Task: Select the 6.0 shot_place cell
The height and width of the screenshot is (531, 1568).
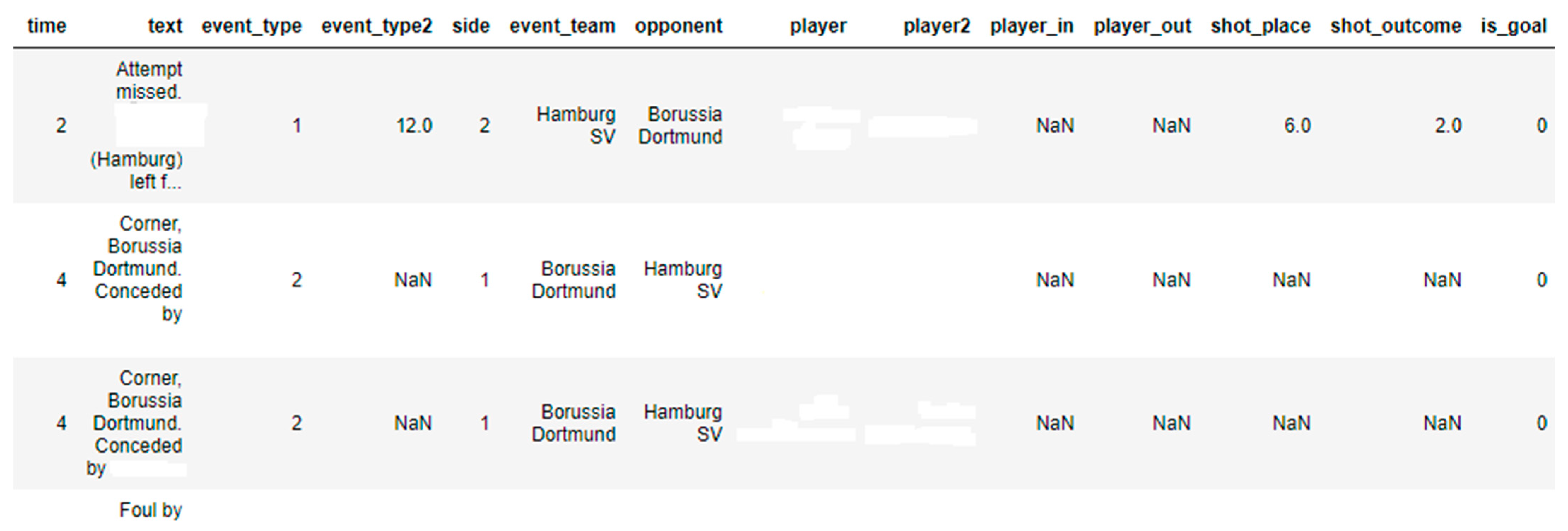Action: coord(1297,126)
